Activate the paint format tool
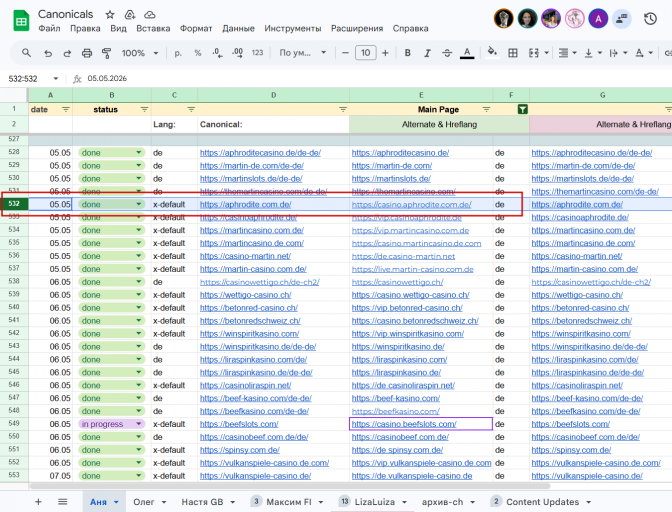This screenshot has width=672, height=512. click(x=106, y=53)
